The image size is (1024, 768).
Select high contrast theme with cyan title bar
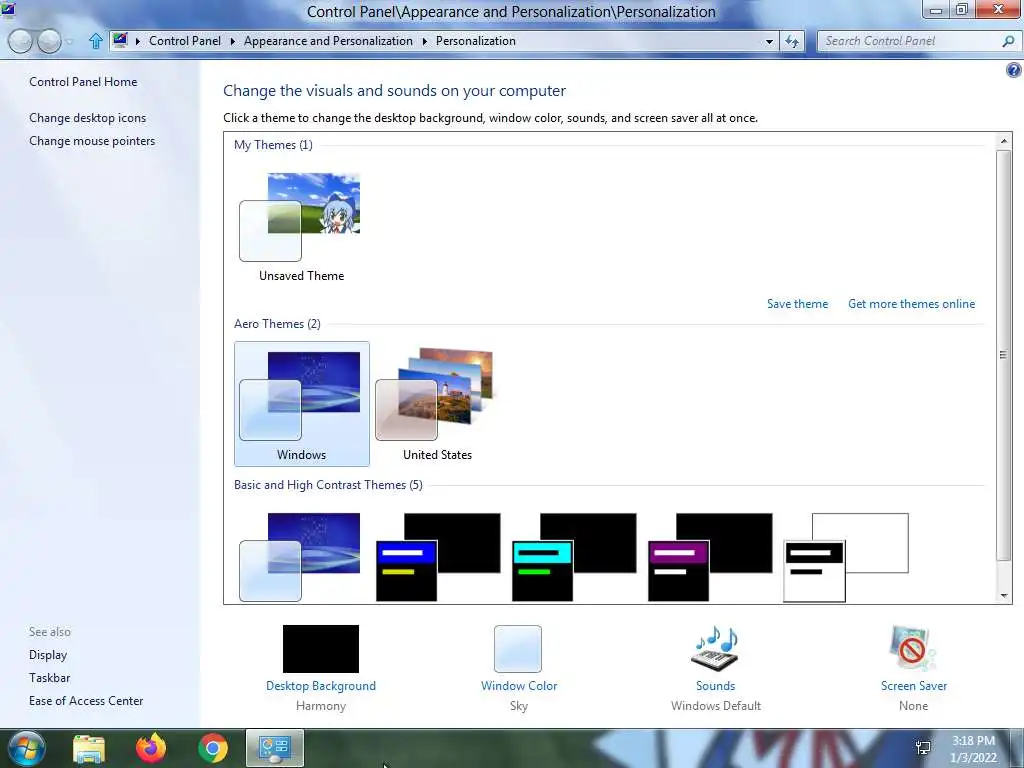click(574, 556)
